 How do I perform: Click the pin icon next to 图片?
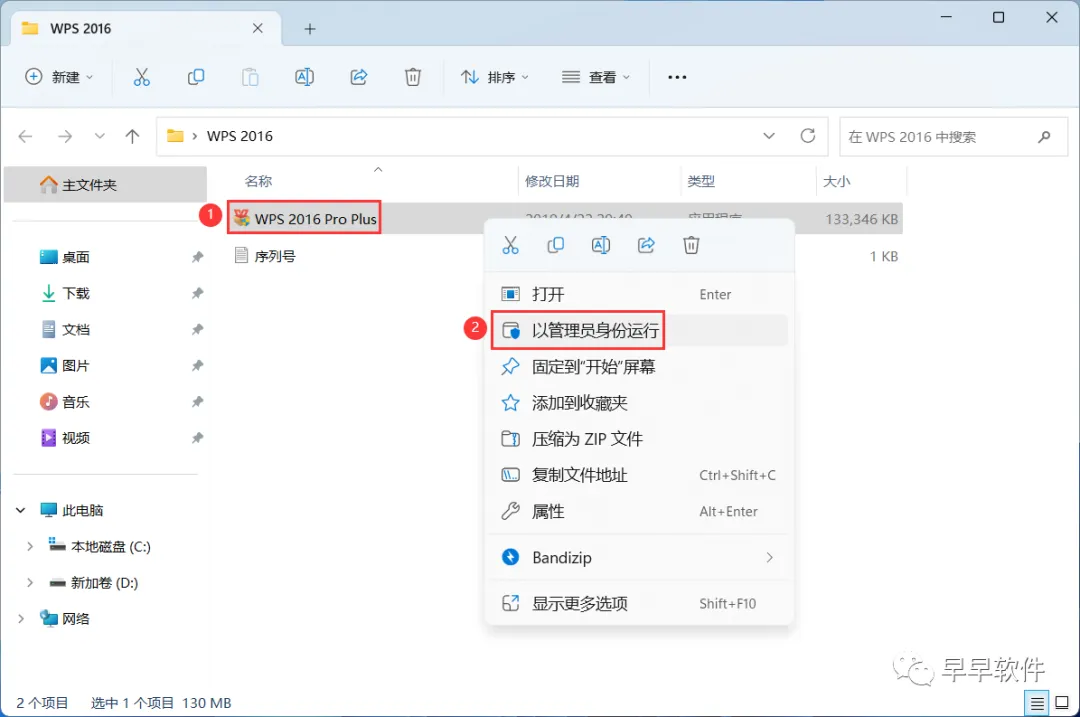tap(198, 366)
